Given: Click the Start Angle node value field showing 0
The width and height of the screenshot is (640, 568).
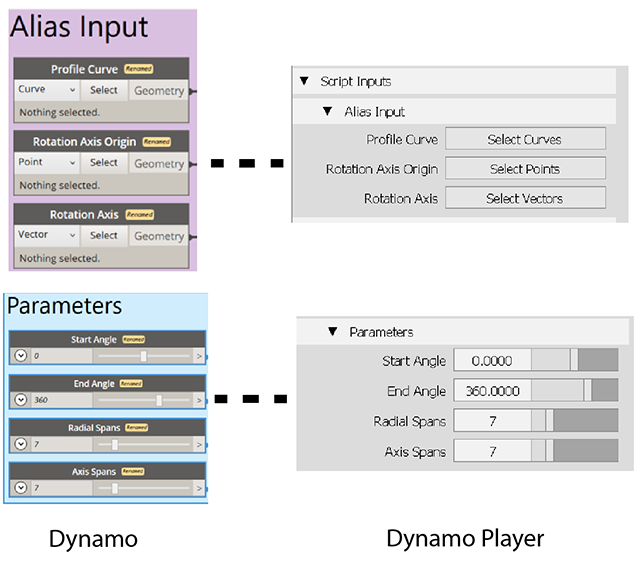Looking at the screenshot, I should click(x=61, y=356).
